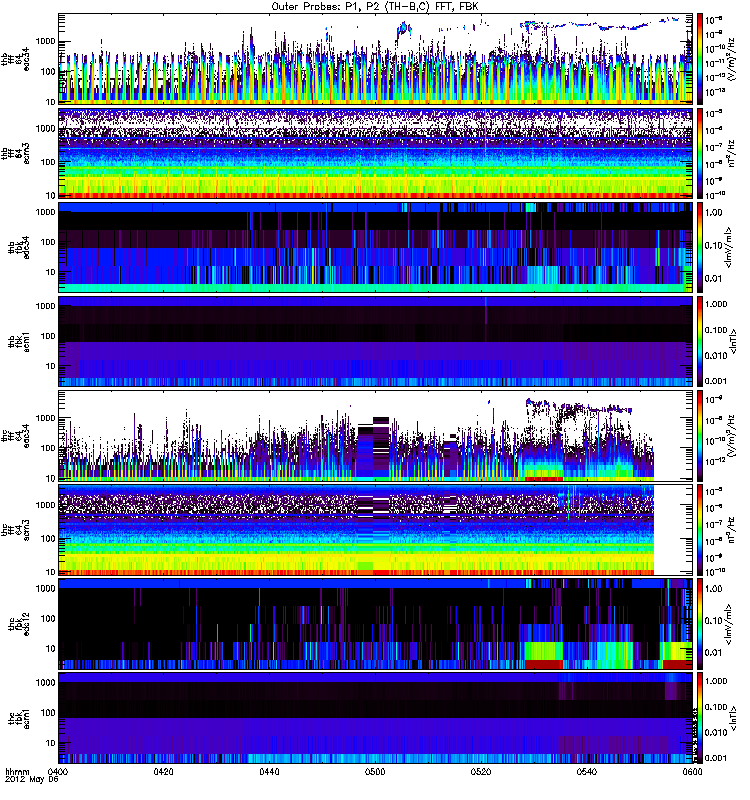Image resolution: width=750 pixels, height=800 pixels.
Task: Select the thc fbk scm1 axis label
Action: coord(19,719)
